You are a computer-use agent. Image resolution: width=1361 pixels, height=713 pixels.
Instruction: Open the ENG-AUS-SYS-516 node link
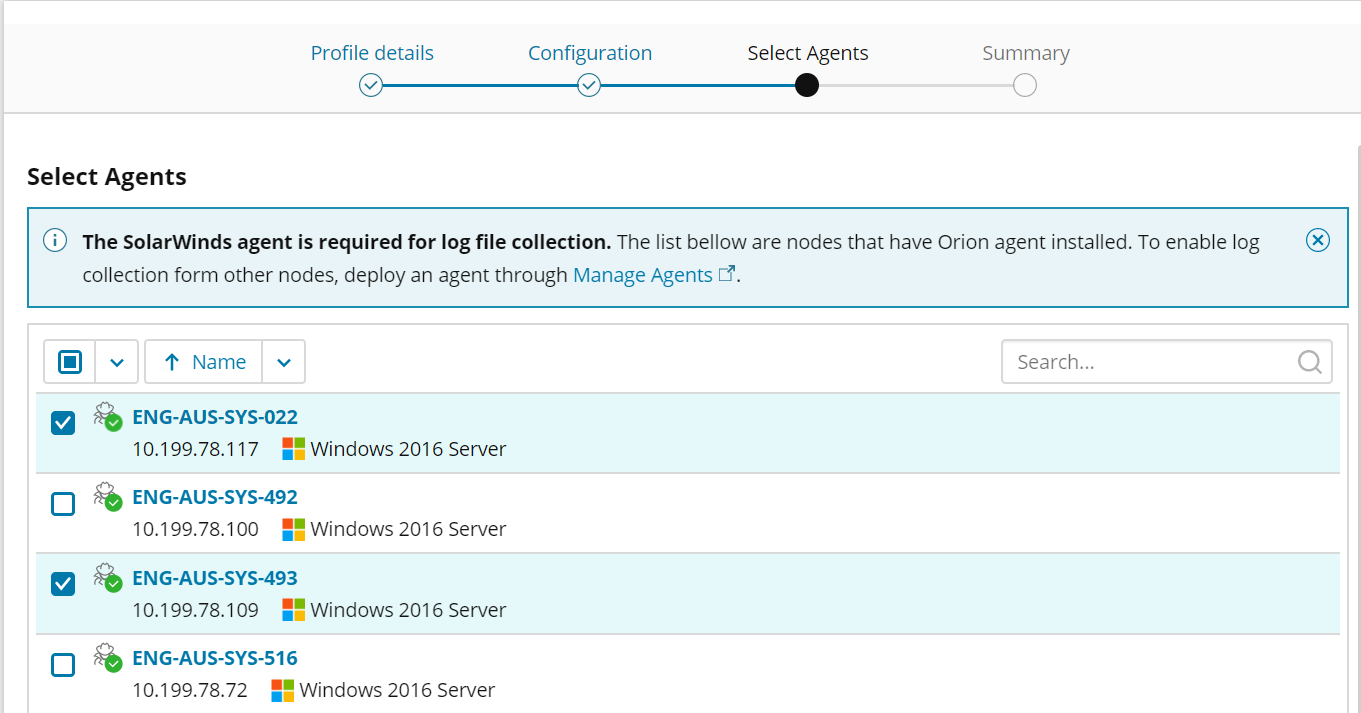pos(215,658)
